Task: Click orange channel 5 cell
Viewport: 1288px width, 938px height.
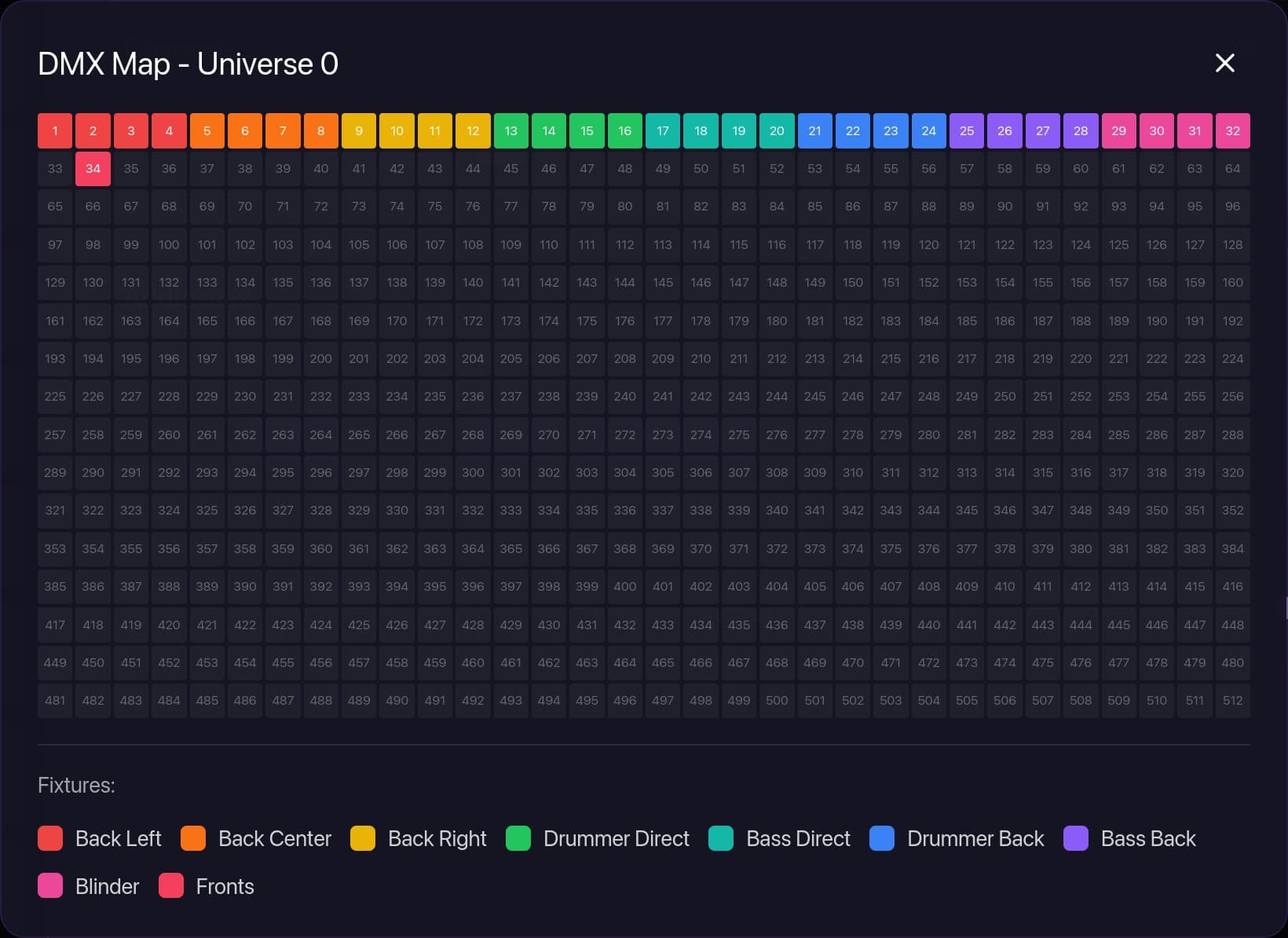Action: 207,131
